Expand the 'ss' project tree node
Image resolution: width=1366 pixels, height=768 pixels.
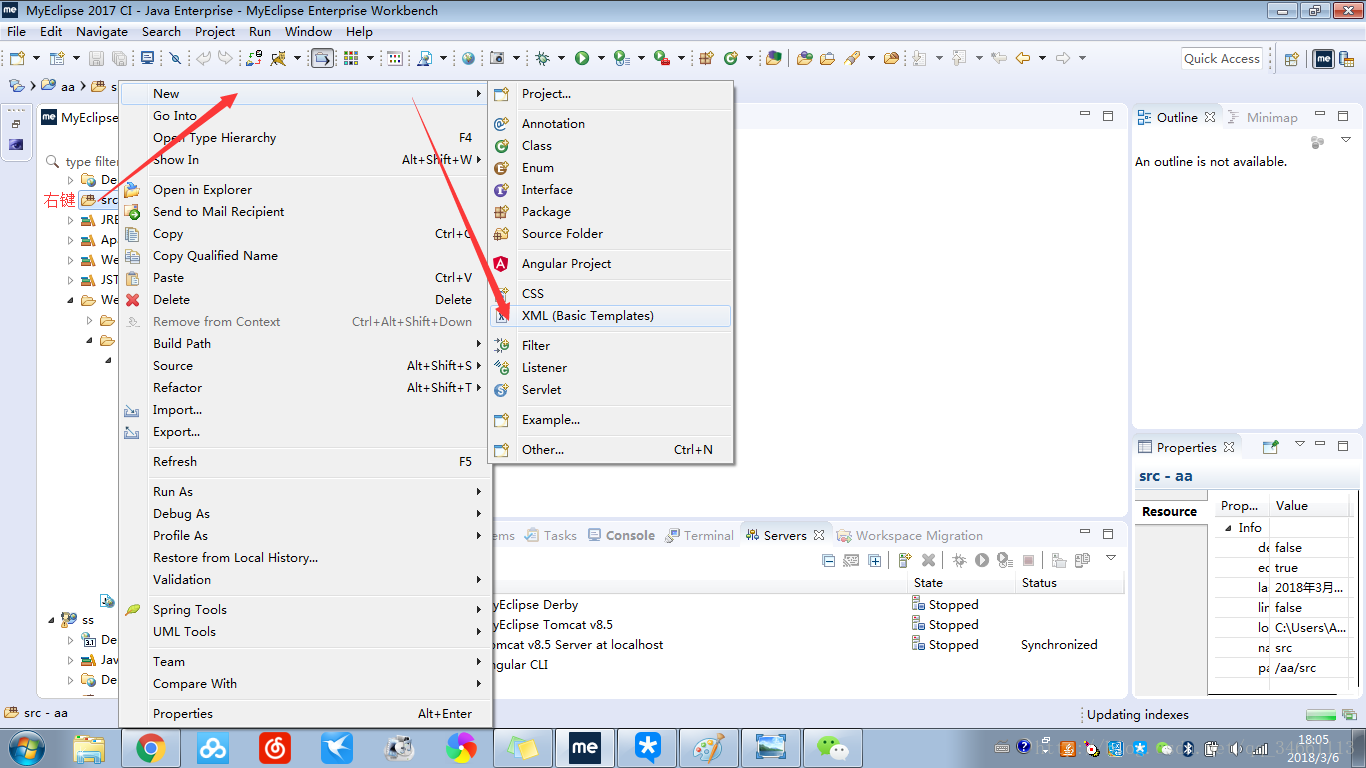[52, 620]
